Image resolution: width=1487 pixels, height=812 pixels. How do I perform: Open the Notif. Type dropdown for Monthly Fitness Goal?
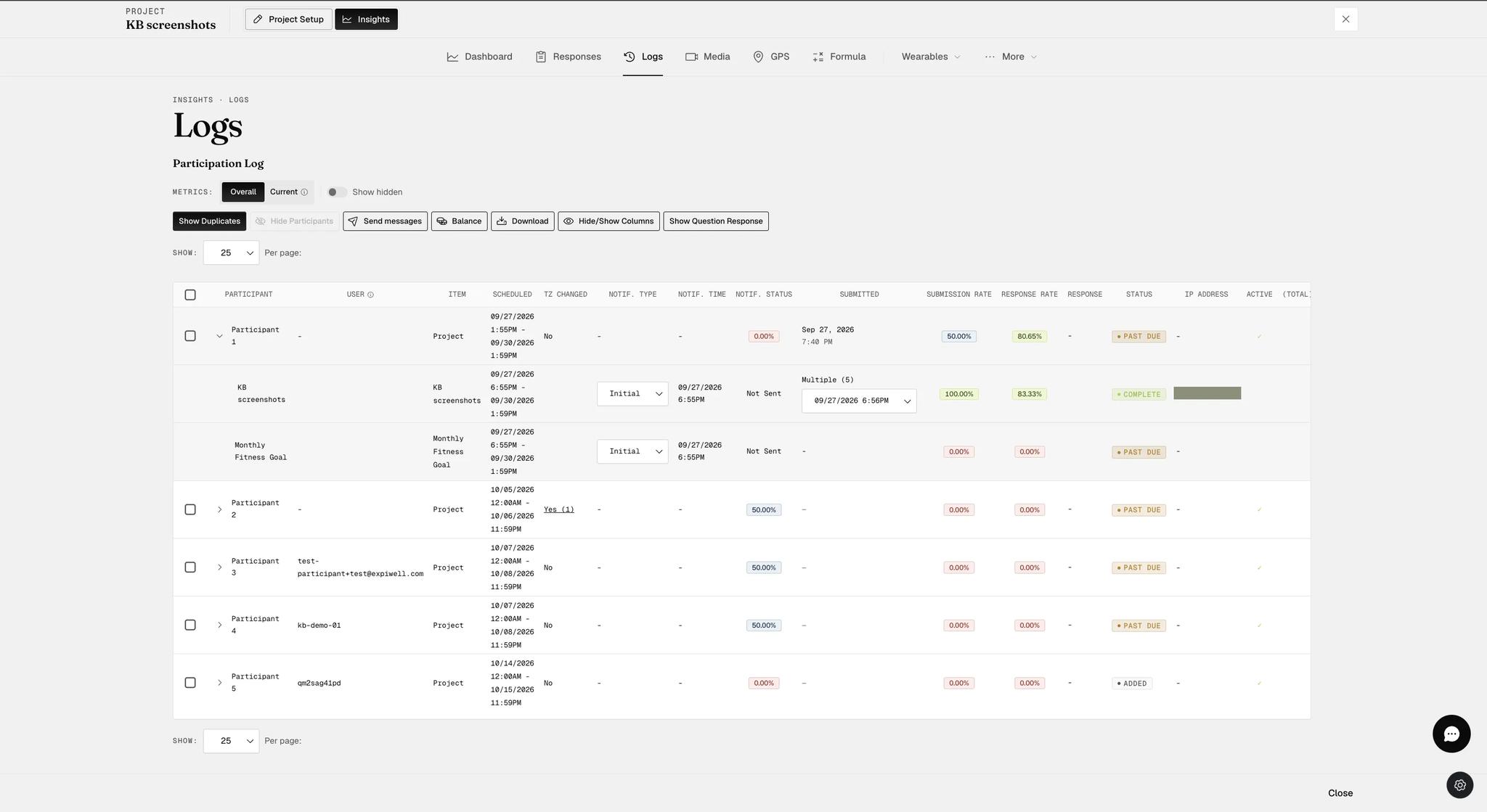tap(632, 451)
